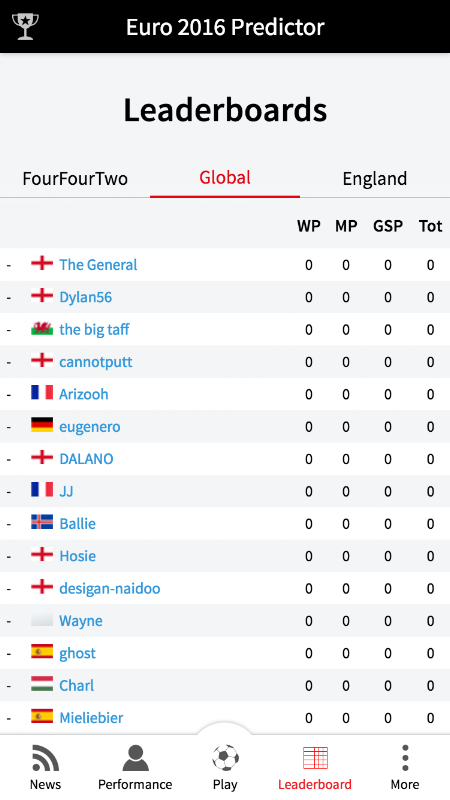Open The General's profile link
The image size is (450, 800).
tap(98, 264)
